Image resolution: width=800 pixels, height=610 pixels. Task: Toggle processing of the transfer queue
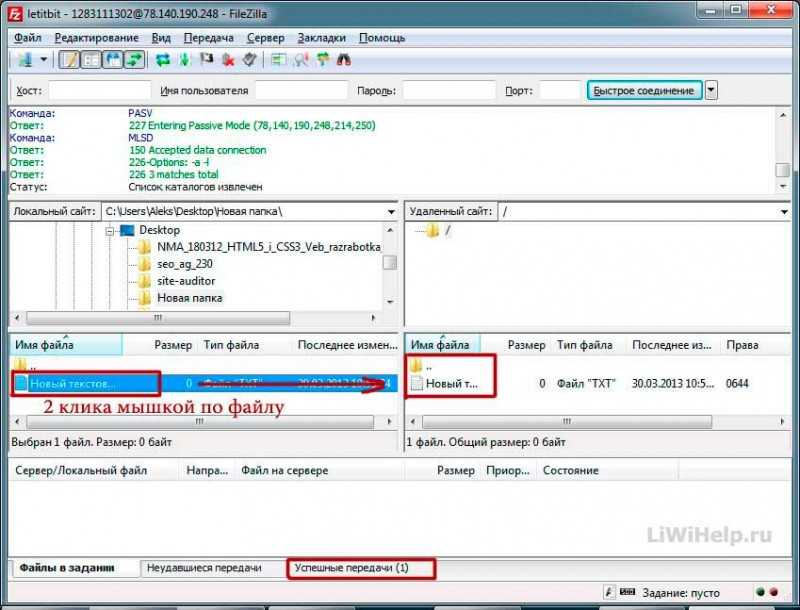coord(184,60)
